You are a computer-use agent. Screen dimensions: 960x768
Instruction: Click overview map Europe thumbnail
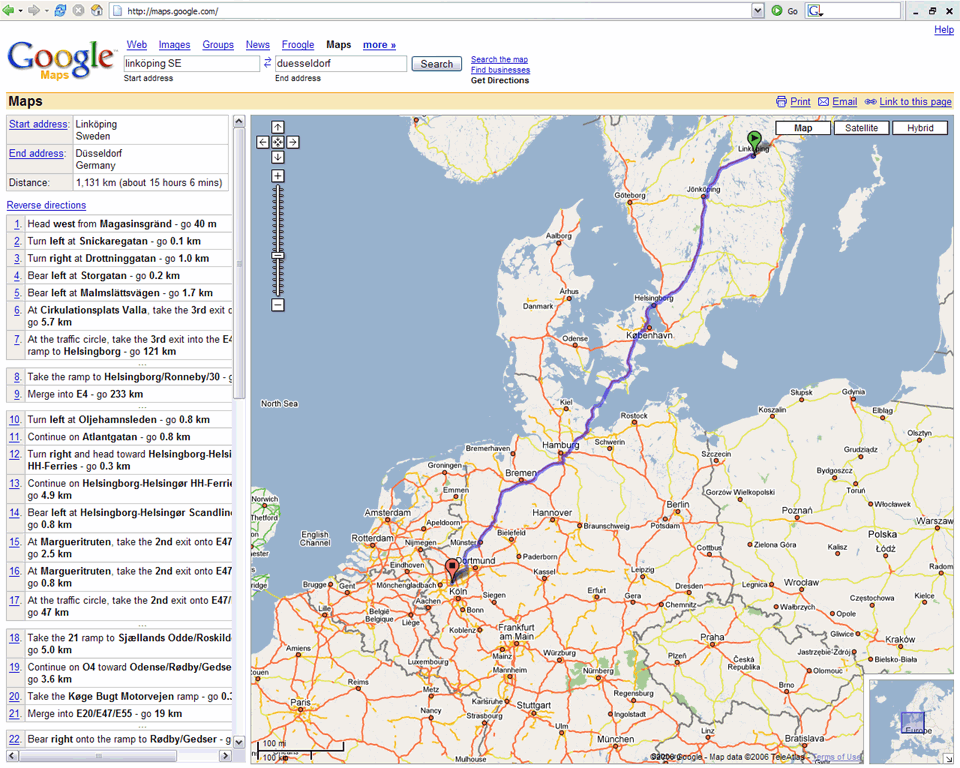tap(912, 723)
